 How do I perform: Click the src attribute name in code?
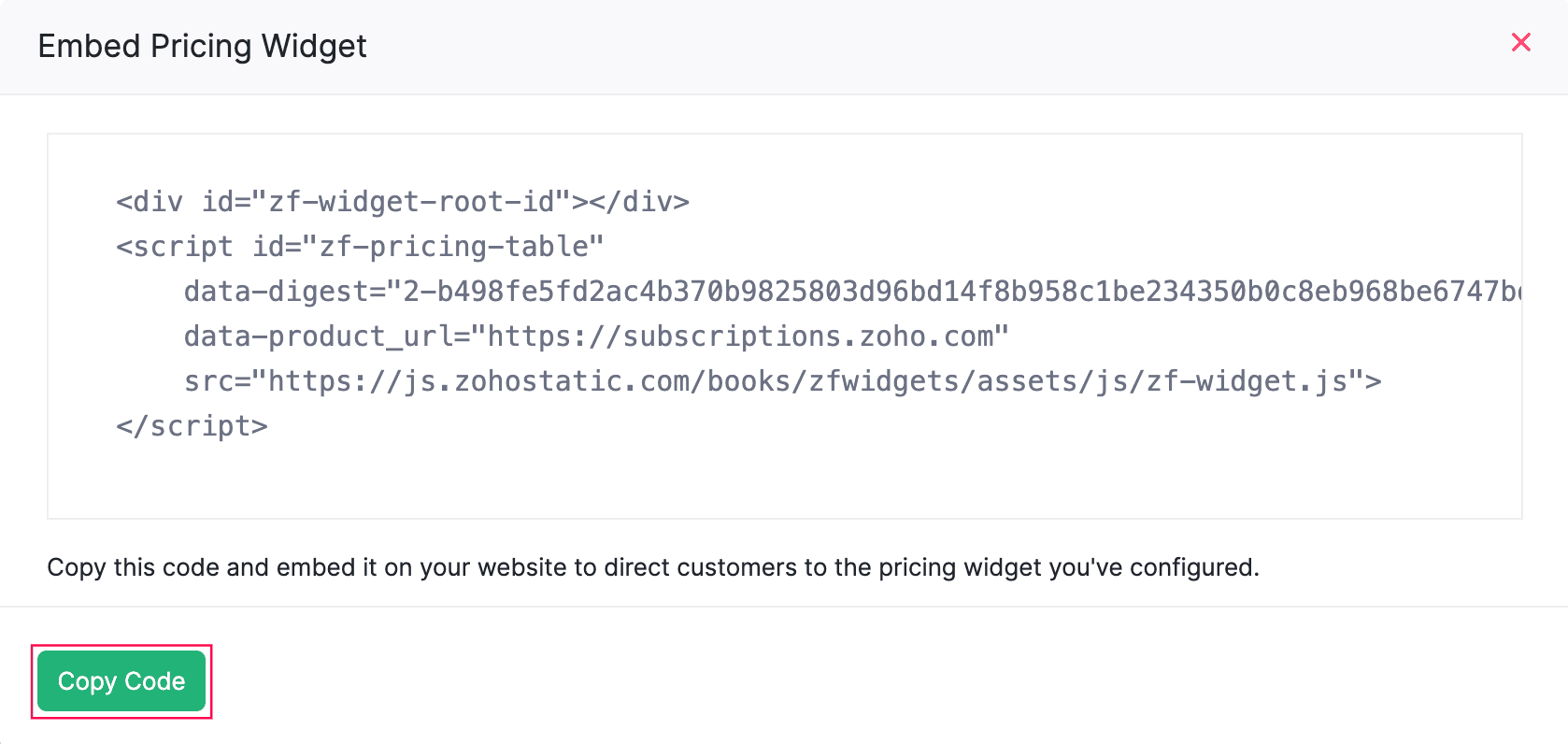pos(207,381)
